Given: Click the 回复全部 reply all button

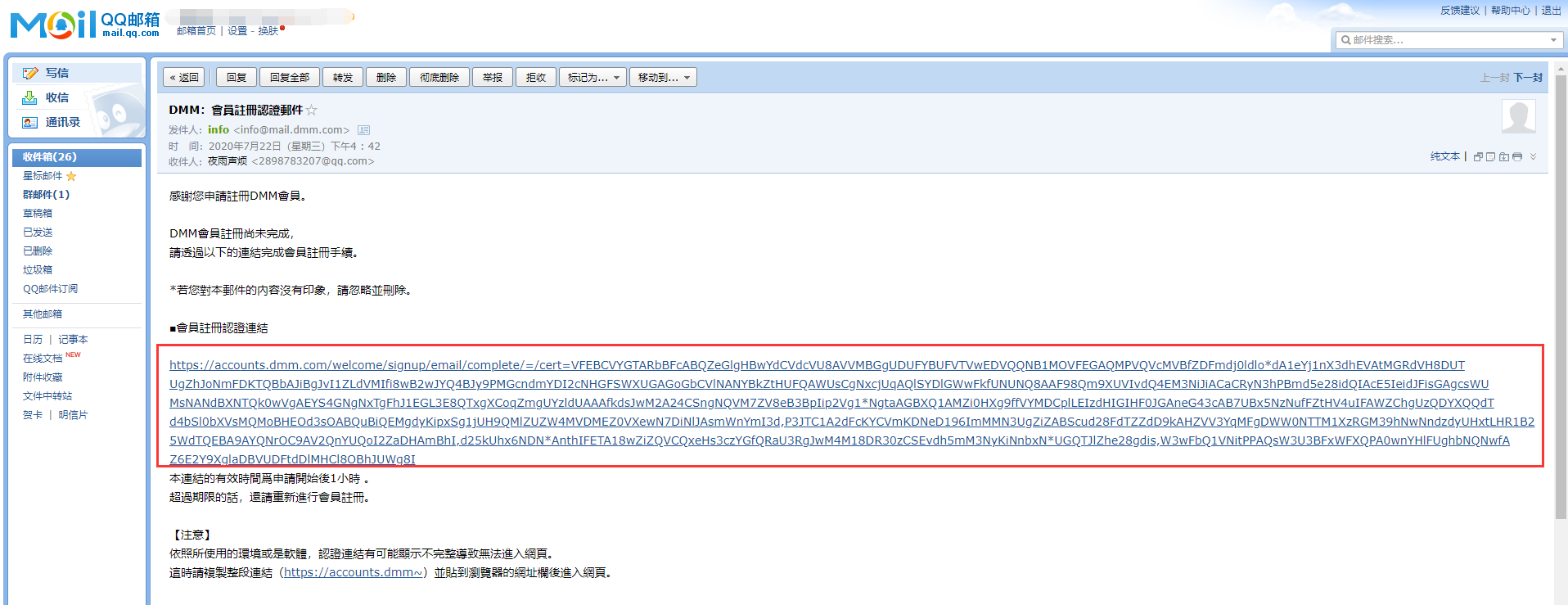Looking at the screenshot, I should 290,78.
